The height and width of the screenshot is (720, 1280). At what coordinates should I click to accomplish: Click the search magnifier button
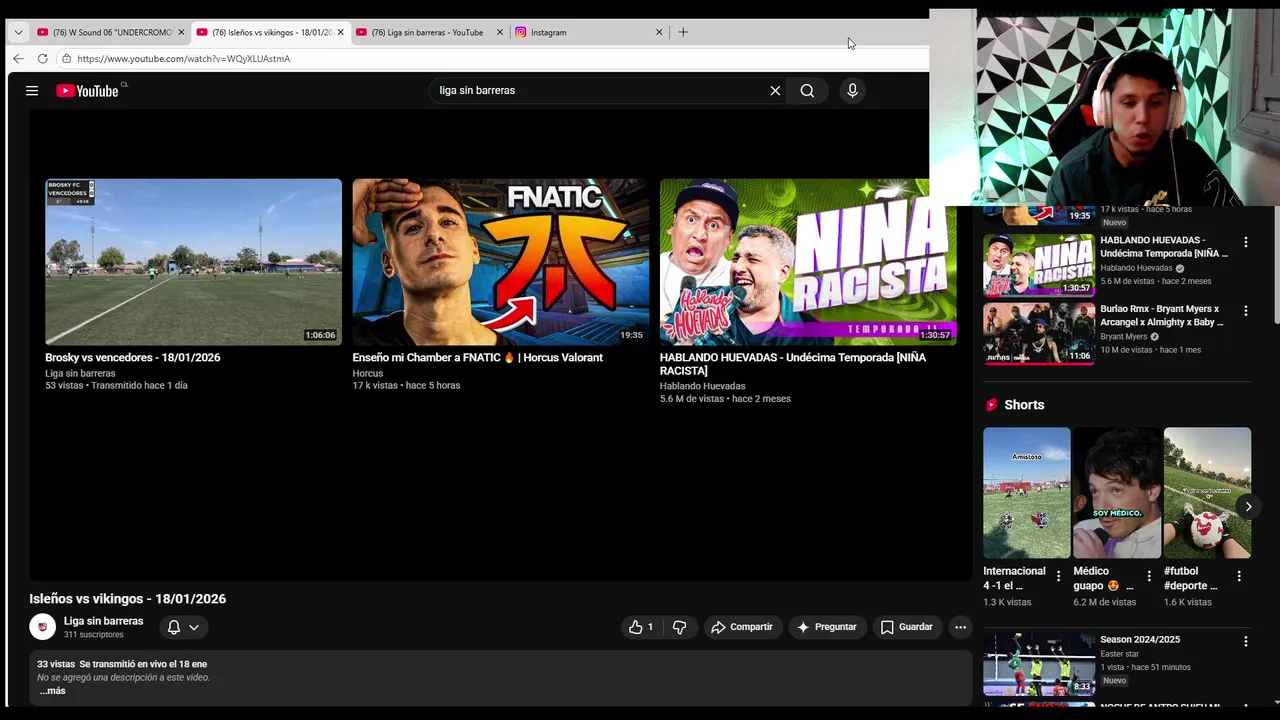(x=807, y=91)
